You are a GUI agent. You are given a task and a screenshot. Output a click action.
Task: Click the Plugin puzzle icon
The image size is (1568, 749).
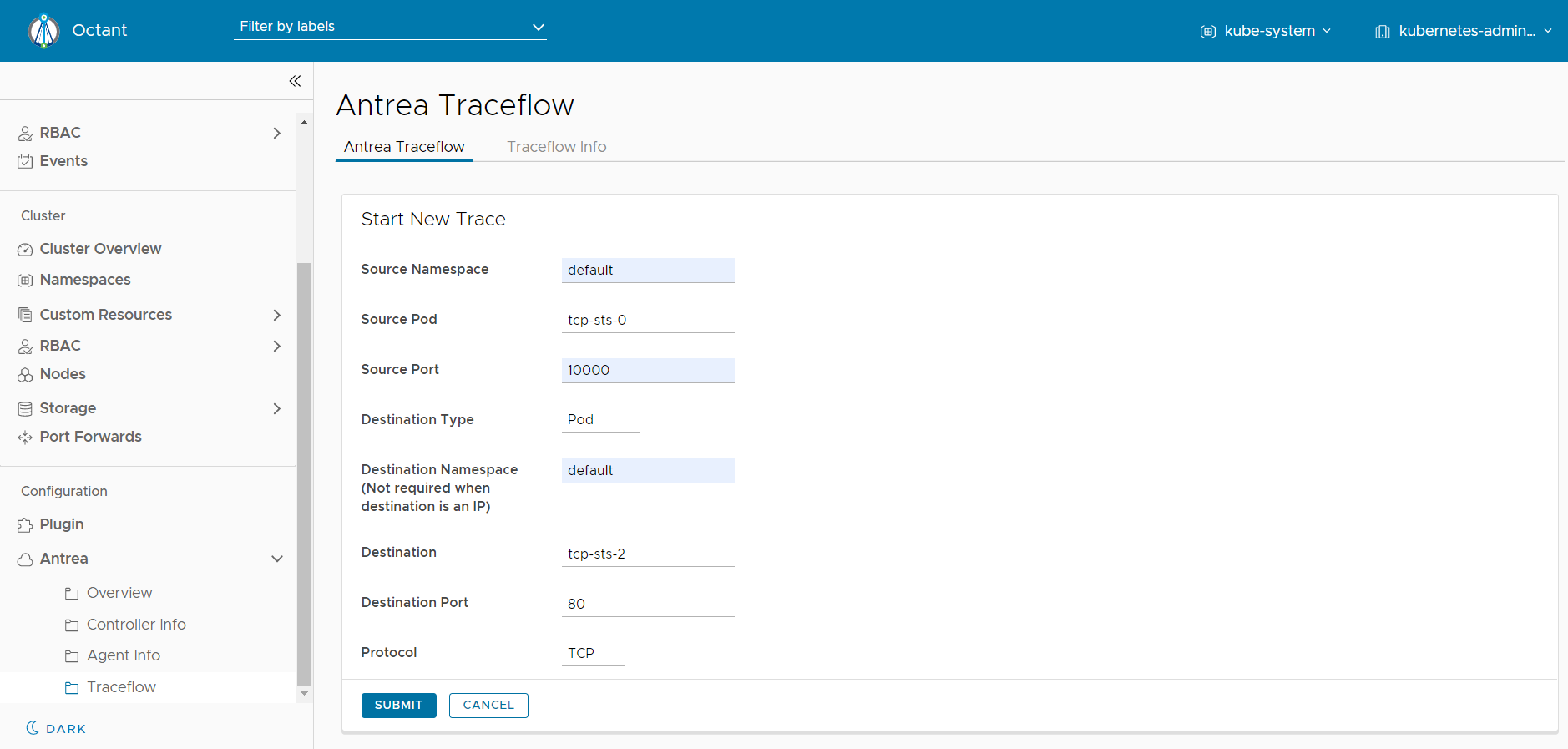[25, 524]
